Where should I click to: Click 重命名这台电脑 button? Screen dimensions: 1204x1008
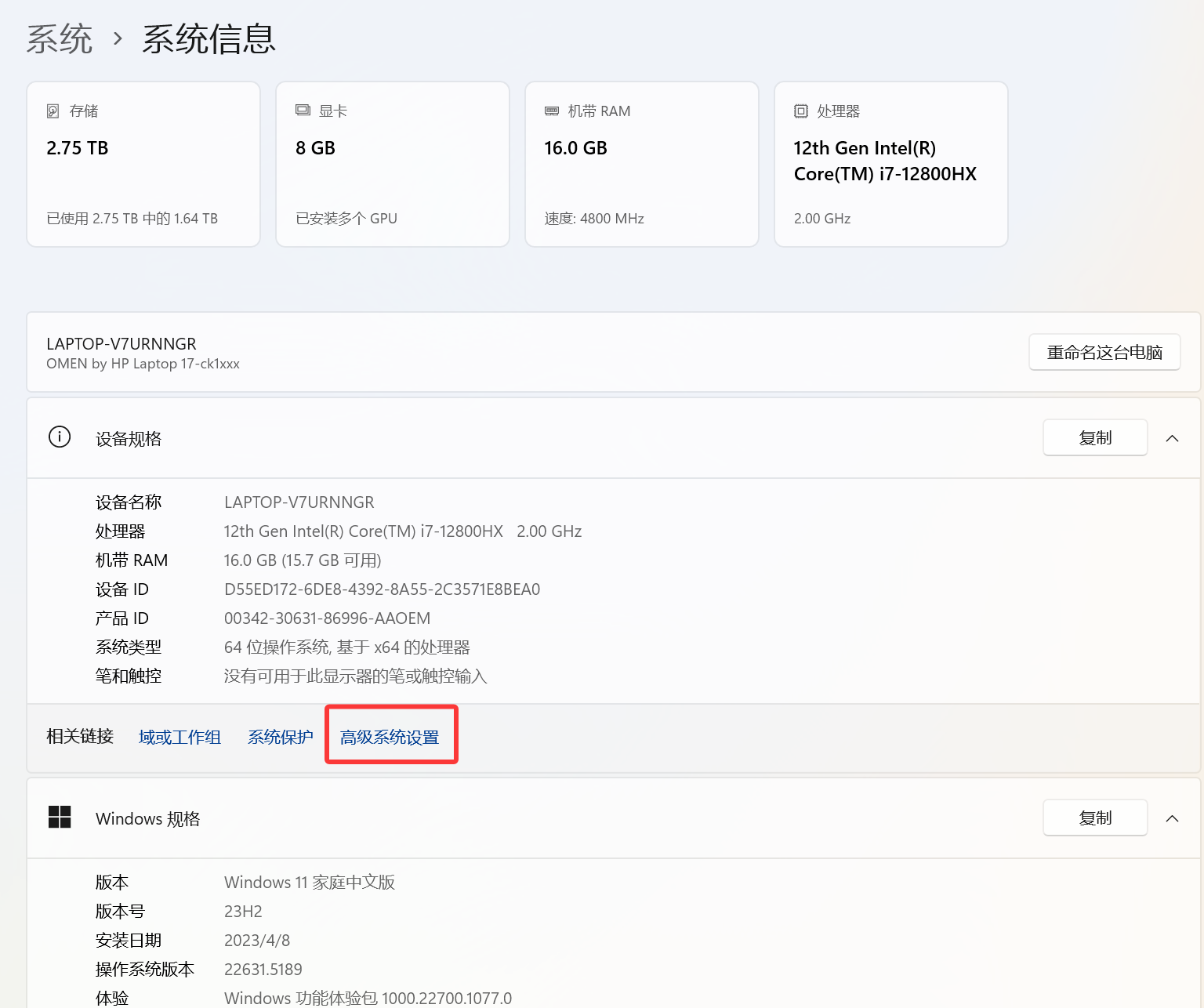tap(1104, 353)
